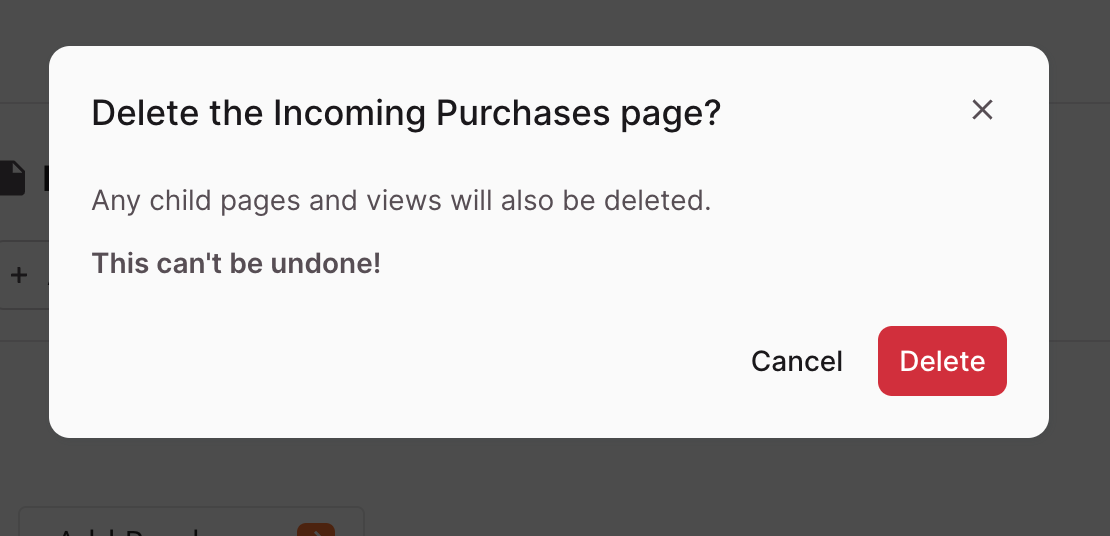
Task: Close the delete page dialog with X
Action: coord(982,110)
